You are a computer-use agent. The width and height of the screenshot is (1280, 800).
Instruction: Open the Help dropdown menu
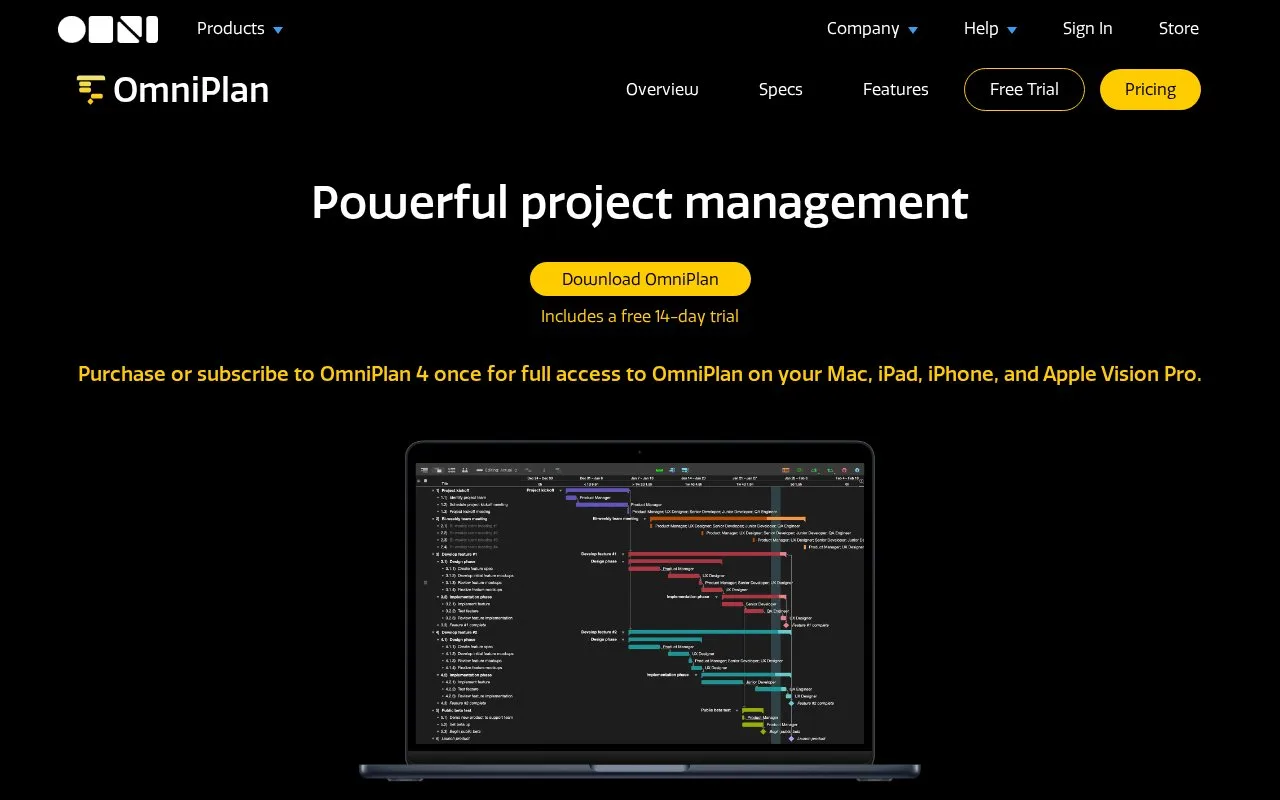click(990, 29)
